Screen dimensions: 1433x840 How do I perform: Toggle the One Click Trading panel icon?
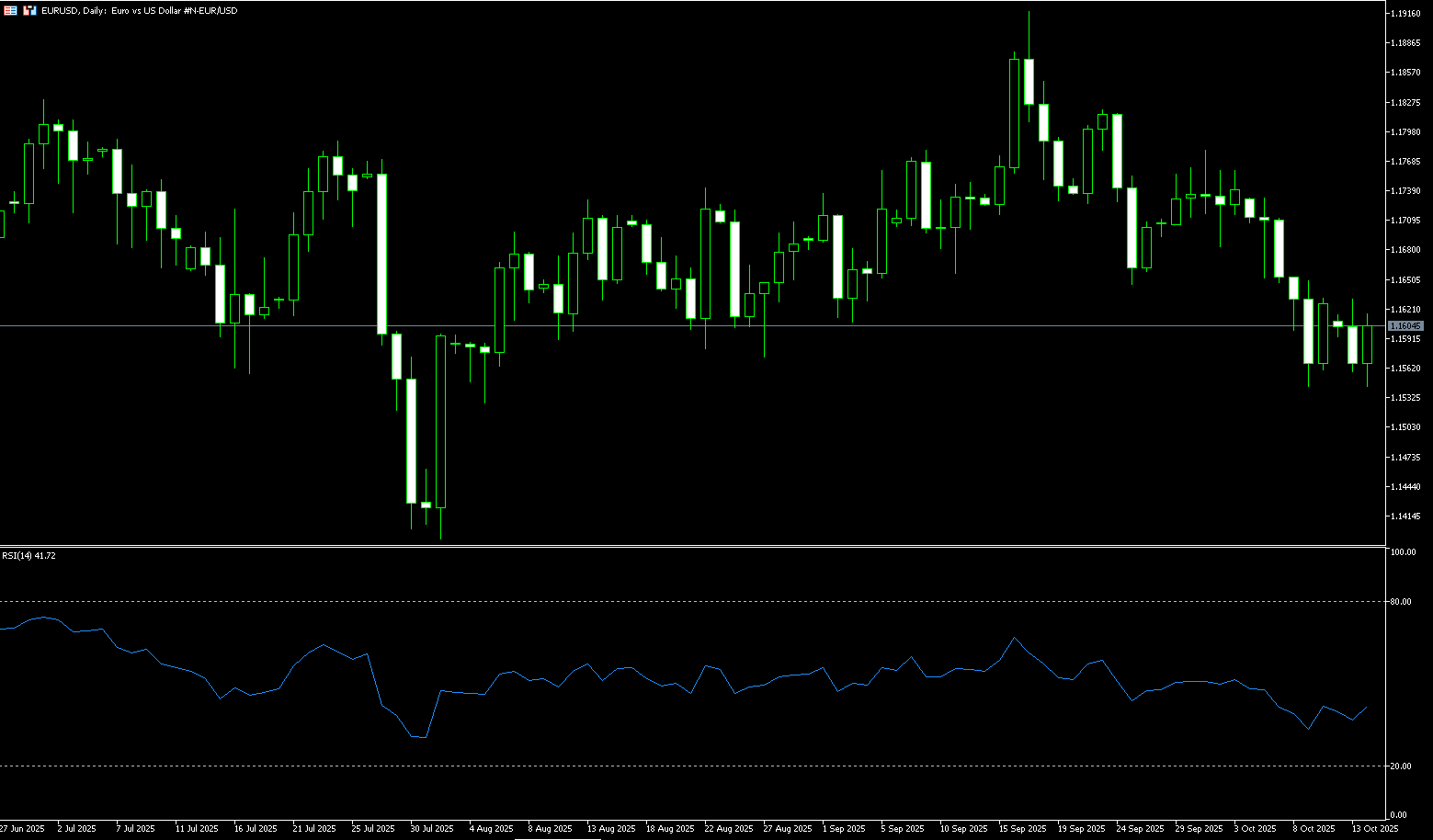(10, 10)
